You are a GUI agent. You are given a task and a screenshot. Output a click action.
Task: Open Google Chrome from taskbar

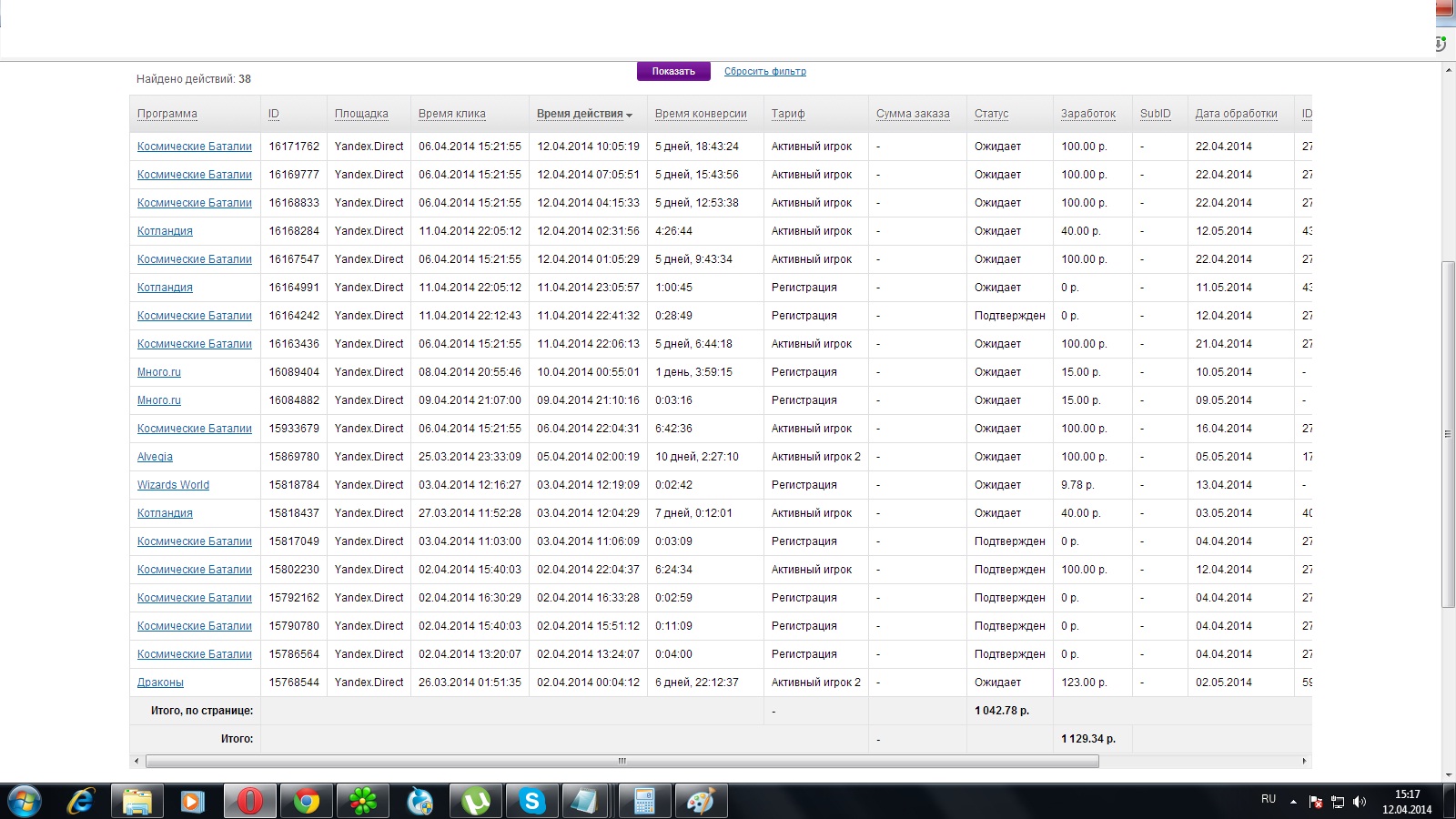pos(306,802)
